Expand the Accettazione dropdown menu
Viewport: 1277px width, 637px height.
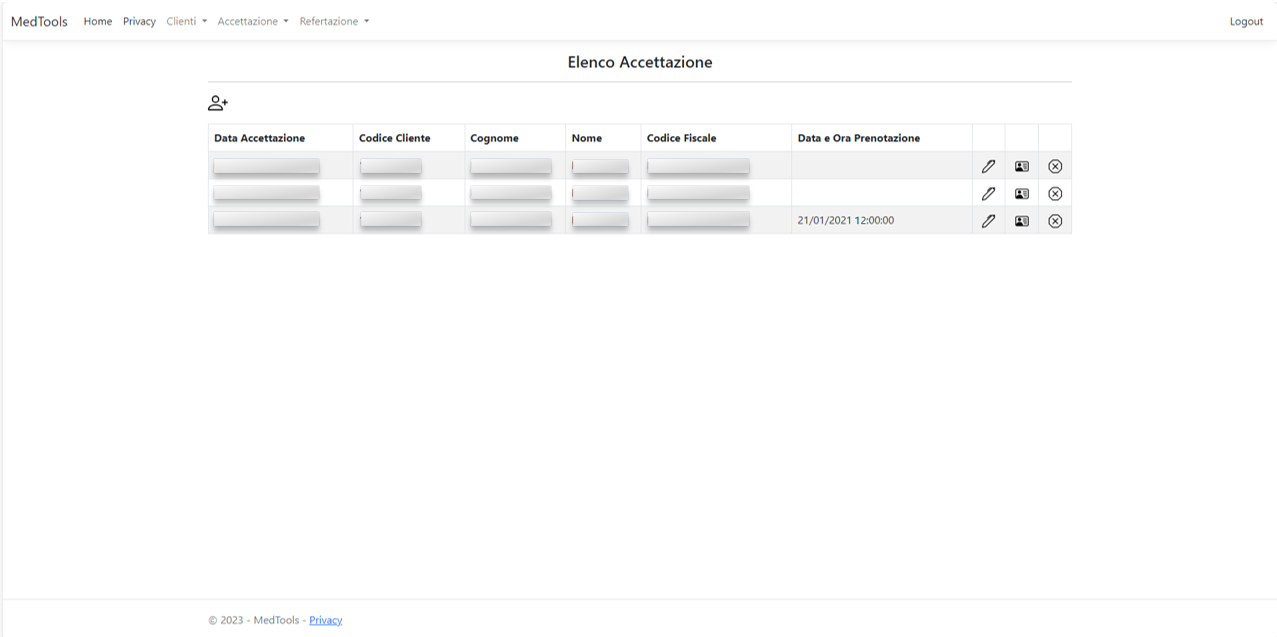(x=253, y=21)
